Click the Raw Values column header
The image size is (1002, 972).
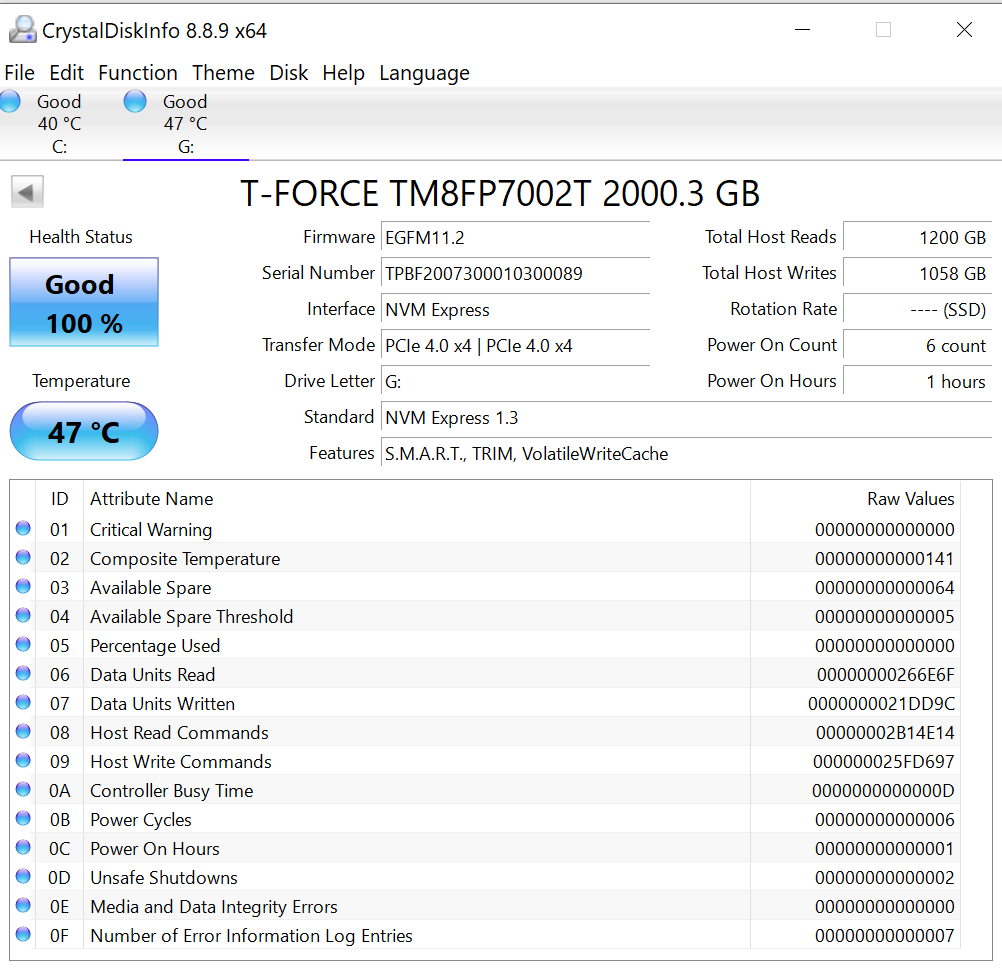pos(909,498)
